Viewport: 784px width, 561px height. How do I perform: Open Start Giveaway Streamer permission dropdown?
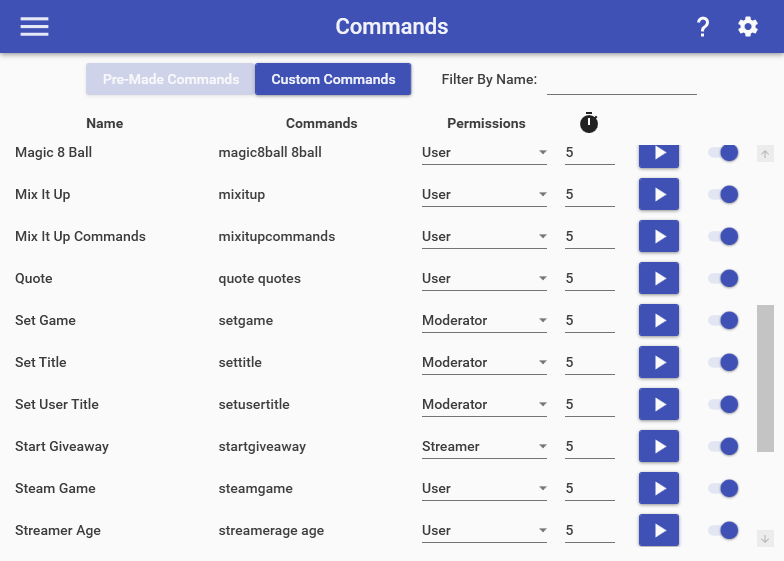click(484, 446)
